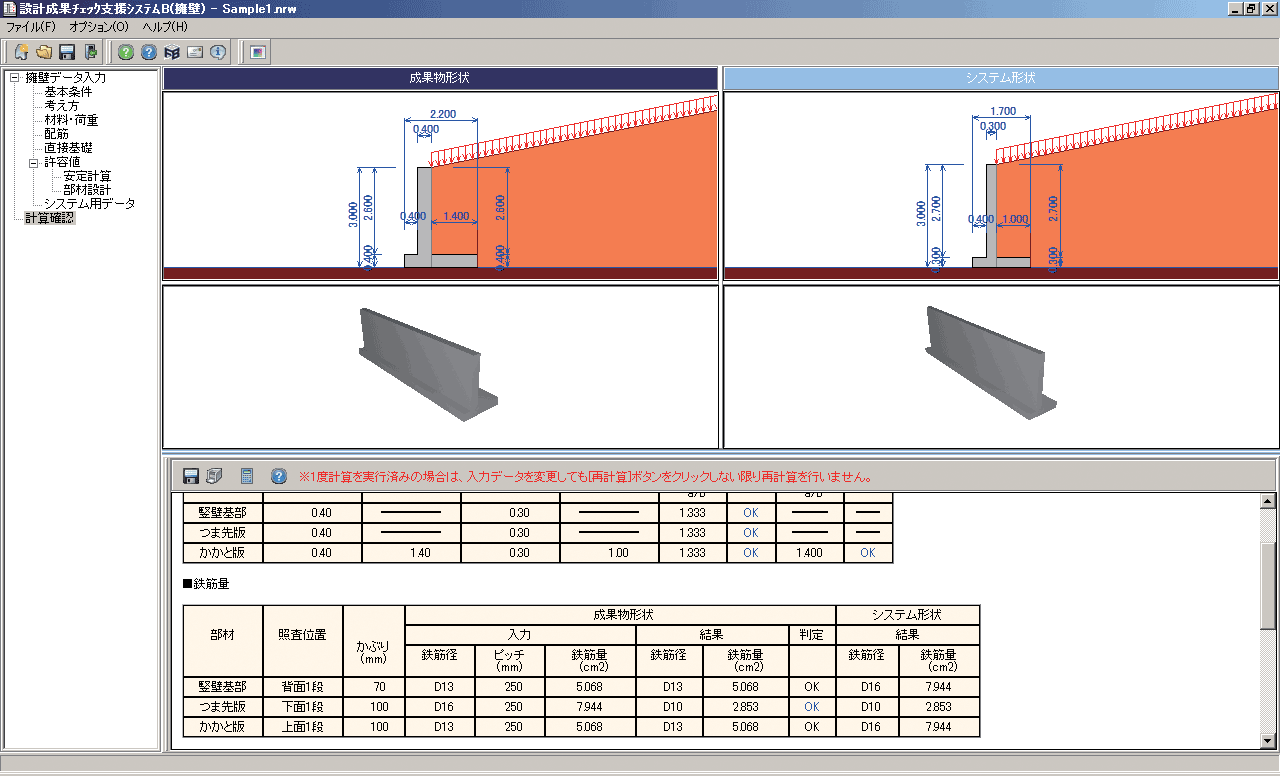The image size is (1280, 776).
Task: Click the envelope mail toolbar icon
Action: [x=195, y=53]
